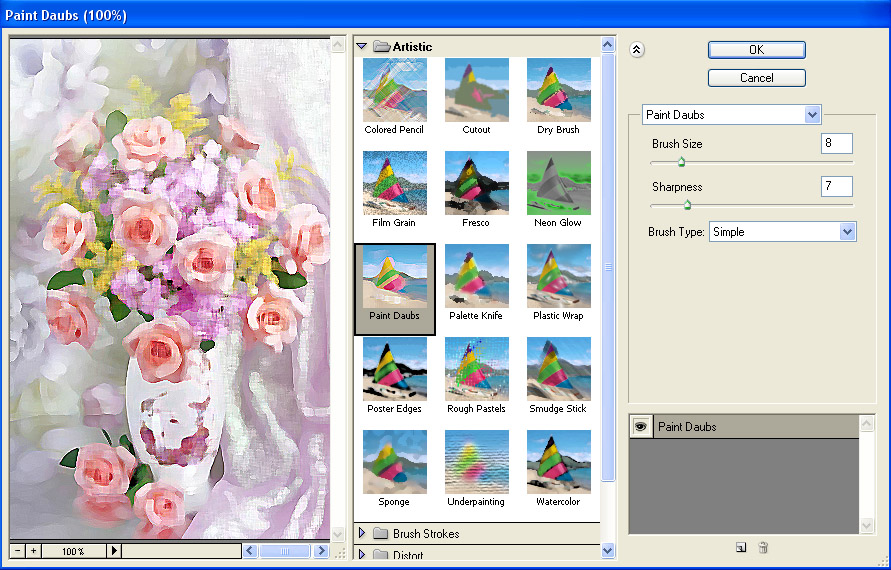
Task: Click filter list scrollbar down arrow
Action: point(607,550)
